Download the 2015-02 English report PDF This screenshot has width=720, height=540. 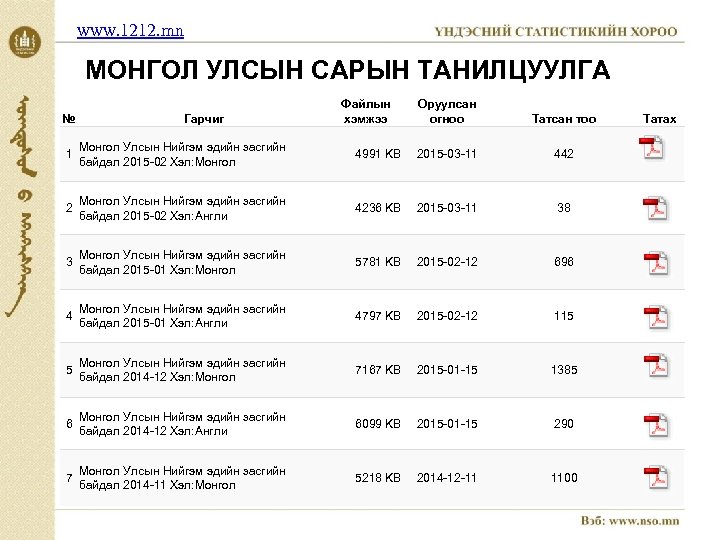pos(655,209)
